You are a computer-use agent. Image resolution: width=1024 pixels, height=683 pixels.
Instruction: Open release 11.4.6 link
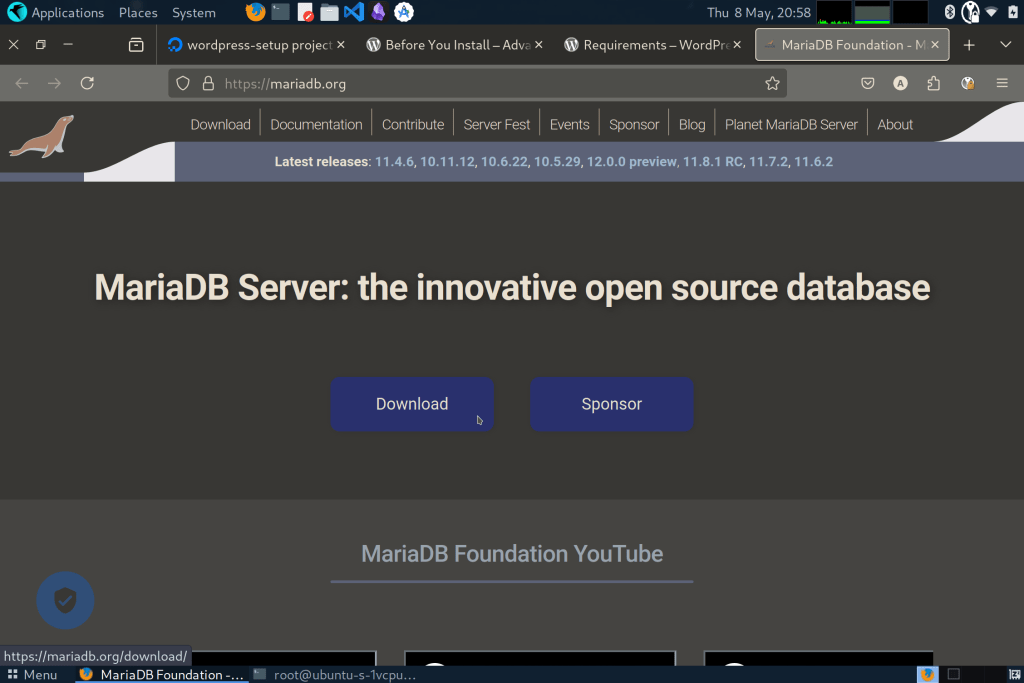click(x=394, y=161)
